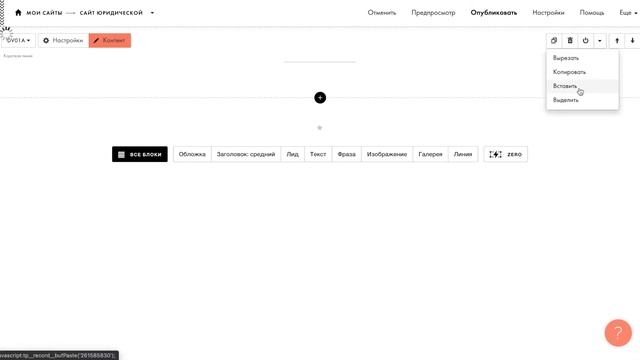
Task: Go to the home icon for My Sites
Action: [x=18, y=13]
